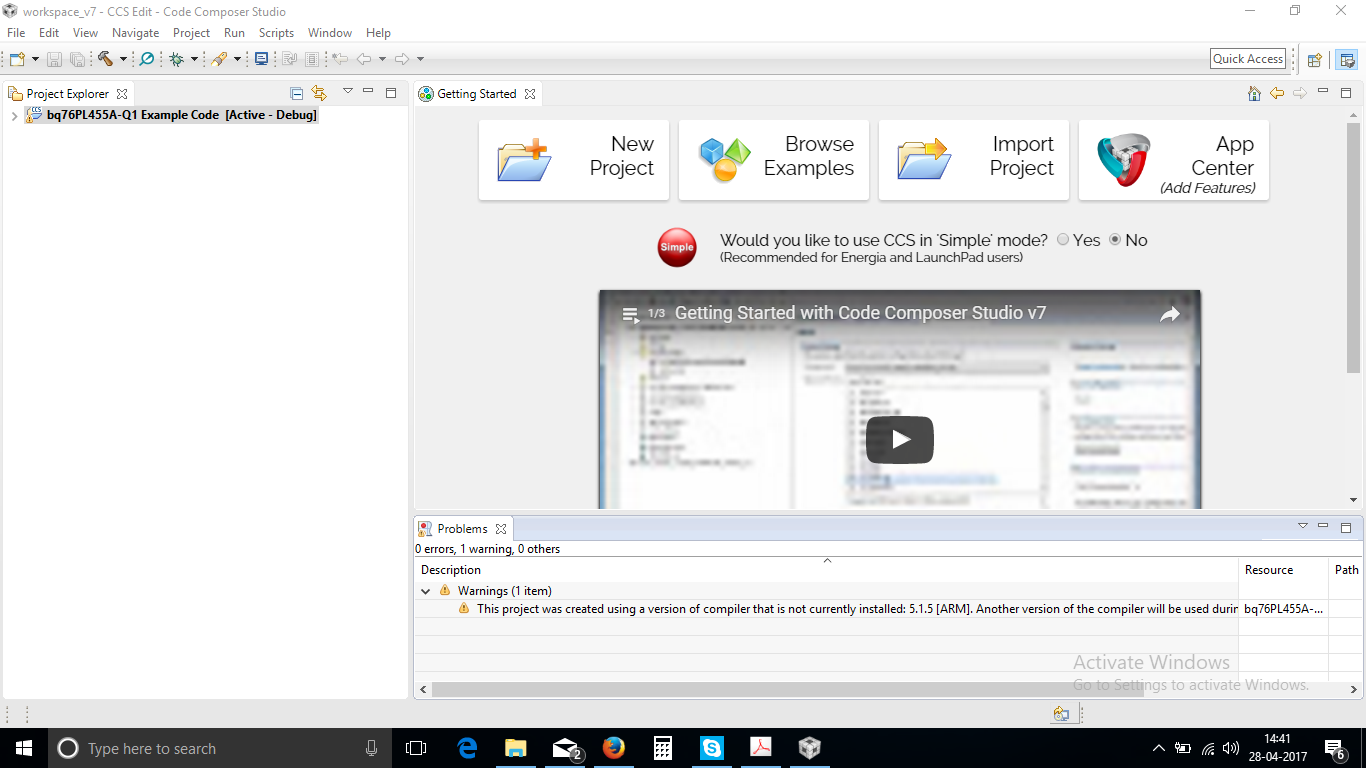
Task: Maximize the Problems panel
Action: click(x=1346, y=527)
